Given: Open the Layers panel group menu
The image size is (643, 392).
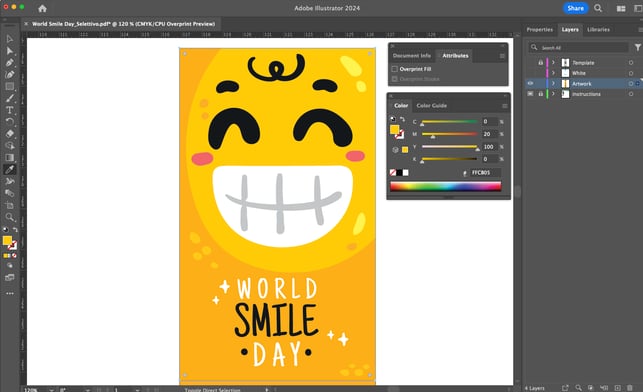Looking at the screenshot, I should pos(640,30).
